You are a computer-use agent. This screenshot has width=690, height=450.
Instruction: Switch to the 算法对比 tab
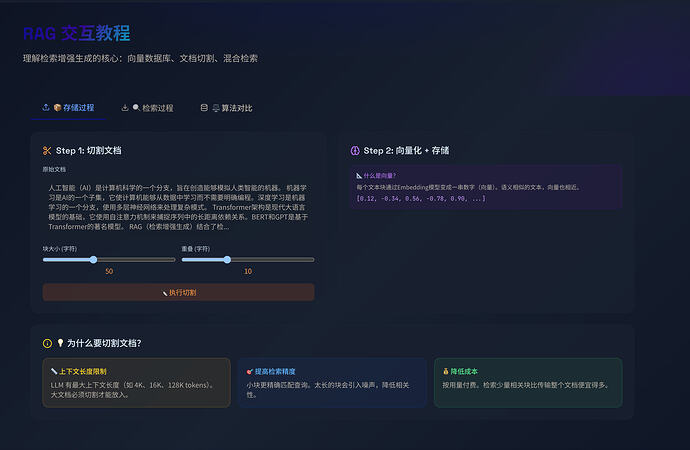pos(227,108)
